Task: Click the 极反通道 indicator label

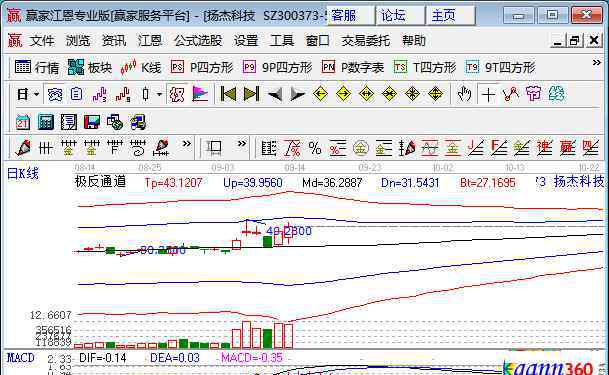Action: pyautogui.click(x=100, y=181)
